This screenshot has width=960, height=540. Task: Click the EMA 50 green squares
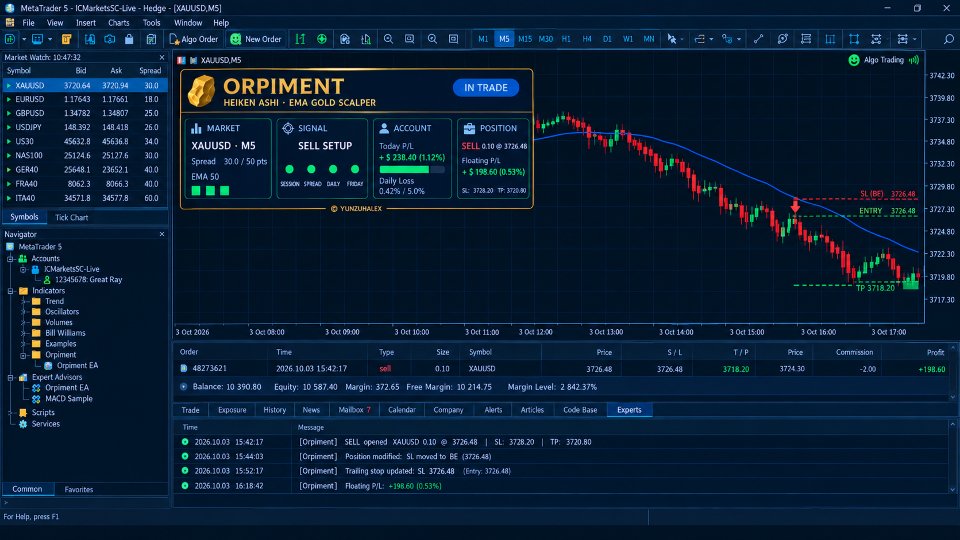(x=210, y=190)
